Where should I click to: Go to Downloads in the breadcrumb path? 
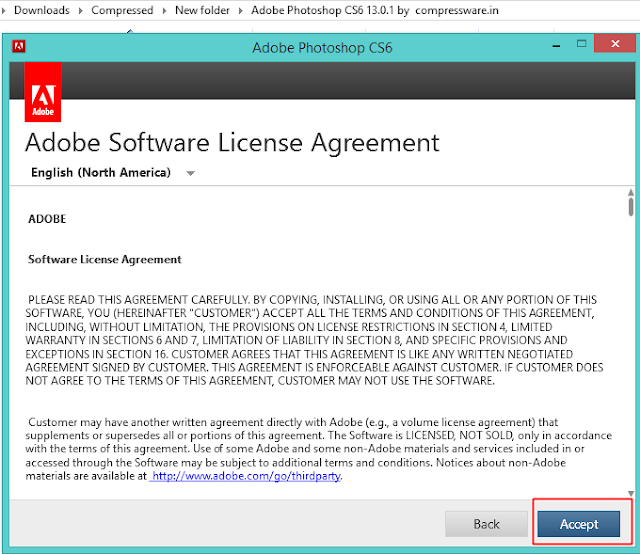(x=42, y=10)
